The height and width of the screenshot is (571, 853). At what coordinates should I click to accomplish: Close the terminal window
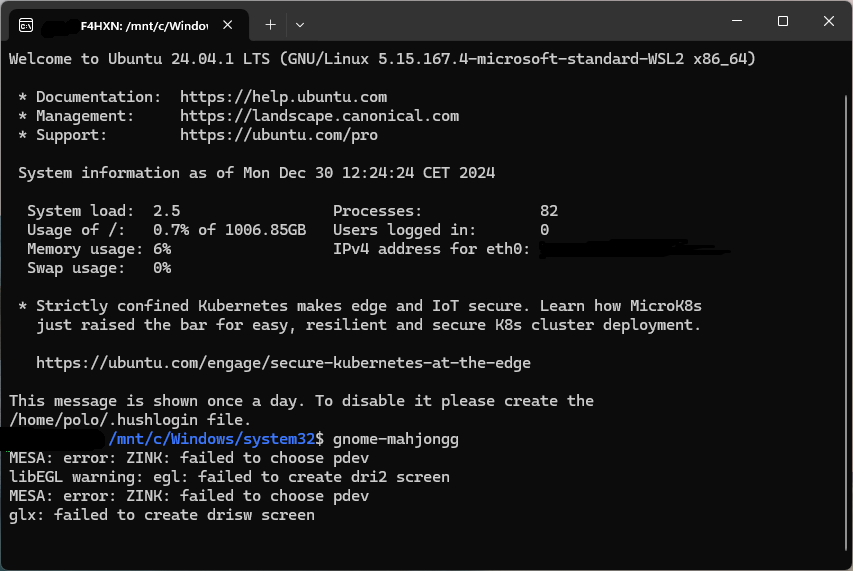pyautogui.click(x=829, y=21)
